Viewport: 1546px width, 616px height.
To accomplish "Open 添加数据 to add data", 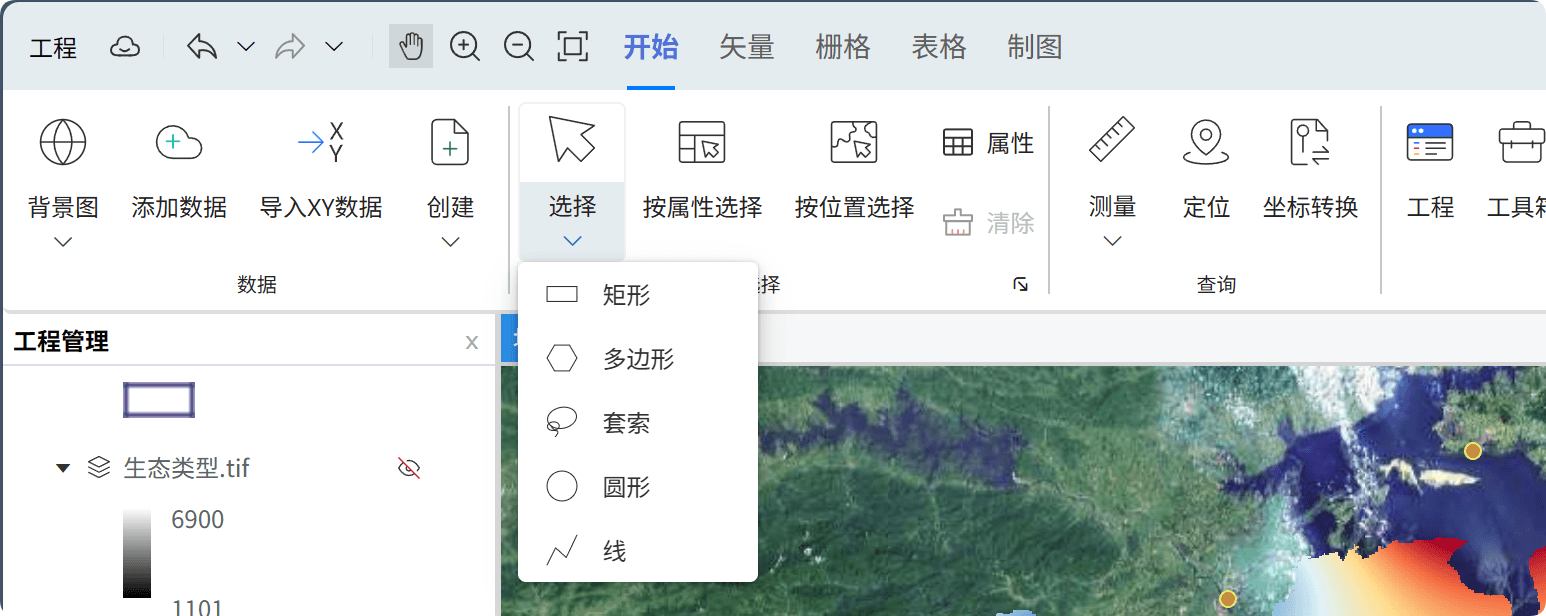I will click(178, 170).
